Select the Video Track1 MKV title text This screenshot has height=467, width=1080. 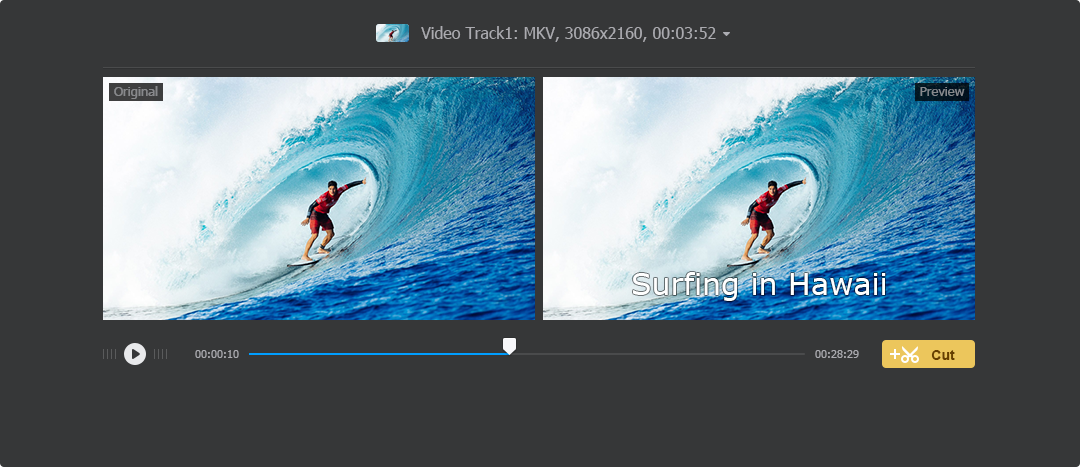[x=568, y=33]
